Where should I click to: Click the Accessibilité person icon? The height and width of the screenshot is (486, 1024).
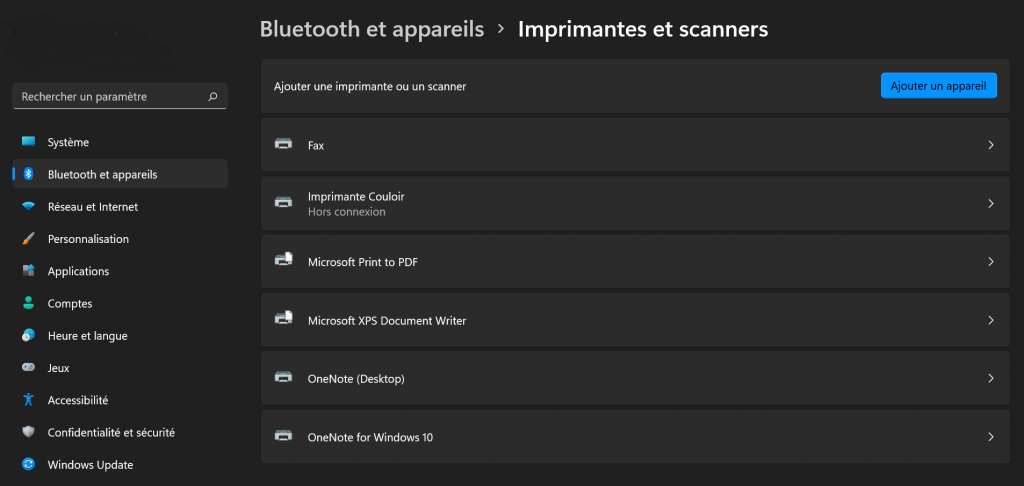pos(28,400)
